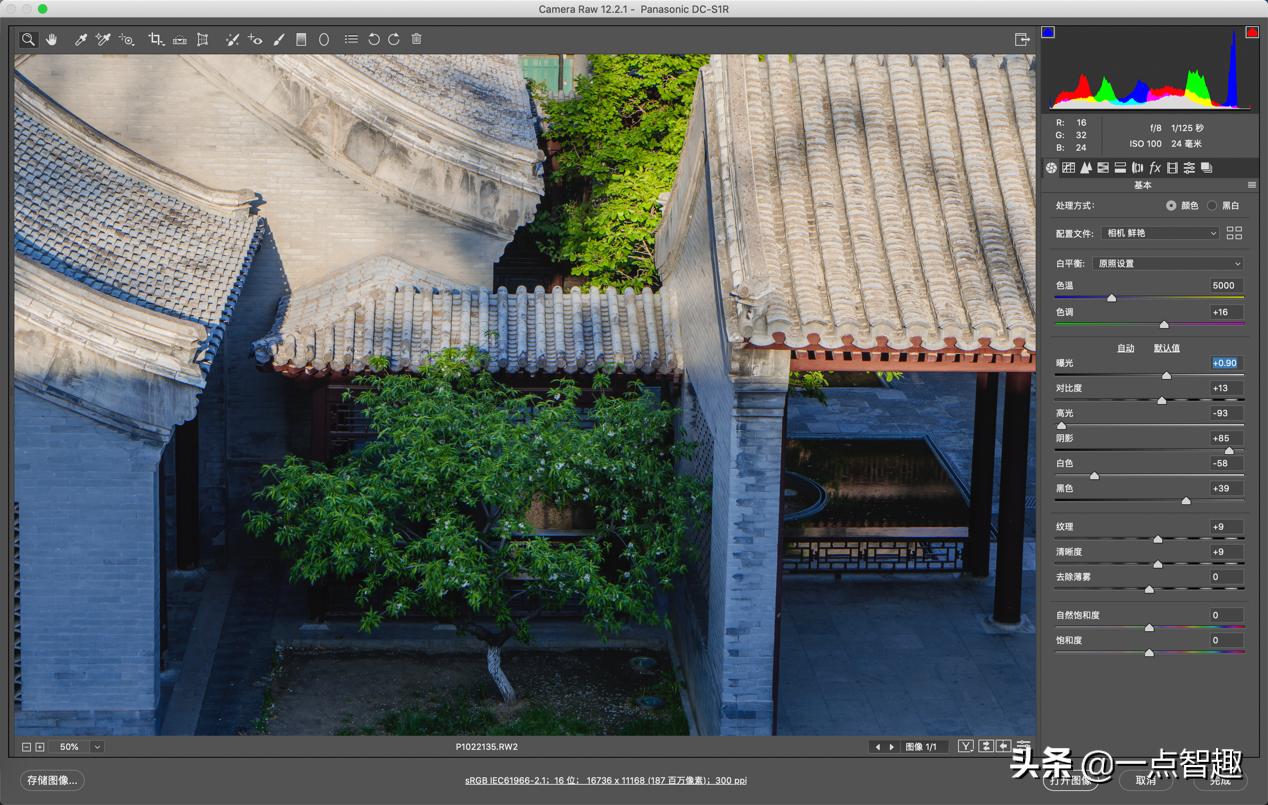Swap before and after settings icon
1268x805 pixels.
click(985, 747)
